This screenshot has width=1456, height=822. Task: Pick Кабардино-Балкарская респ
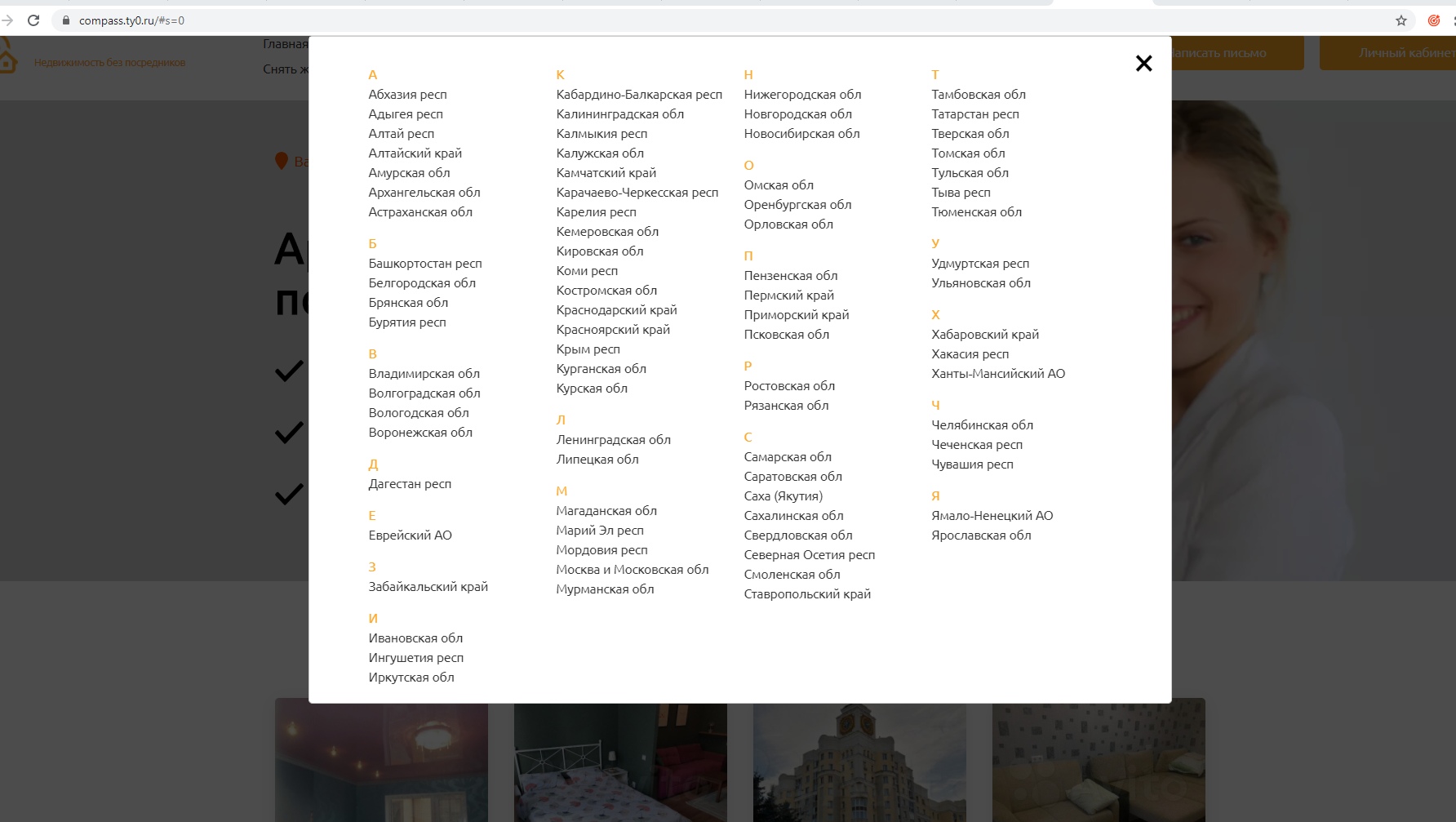coord(639,95)
